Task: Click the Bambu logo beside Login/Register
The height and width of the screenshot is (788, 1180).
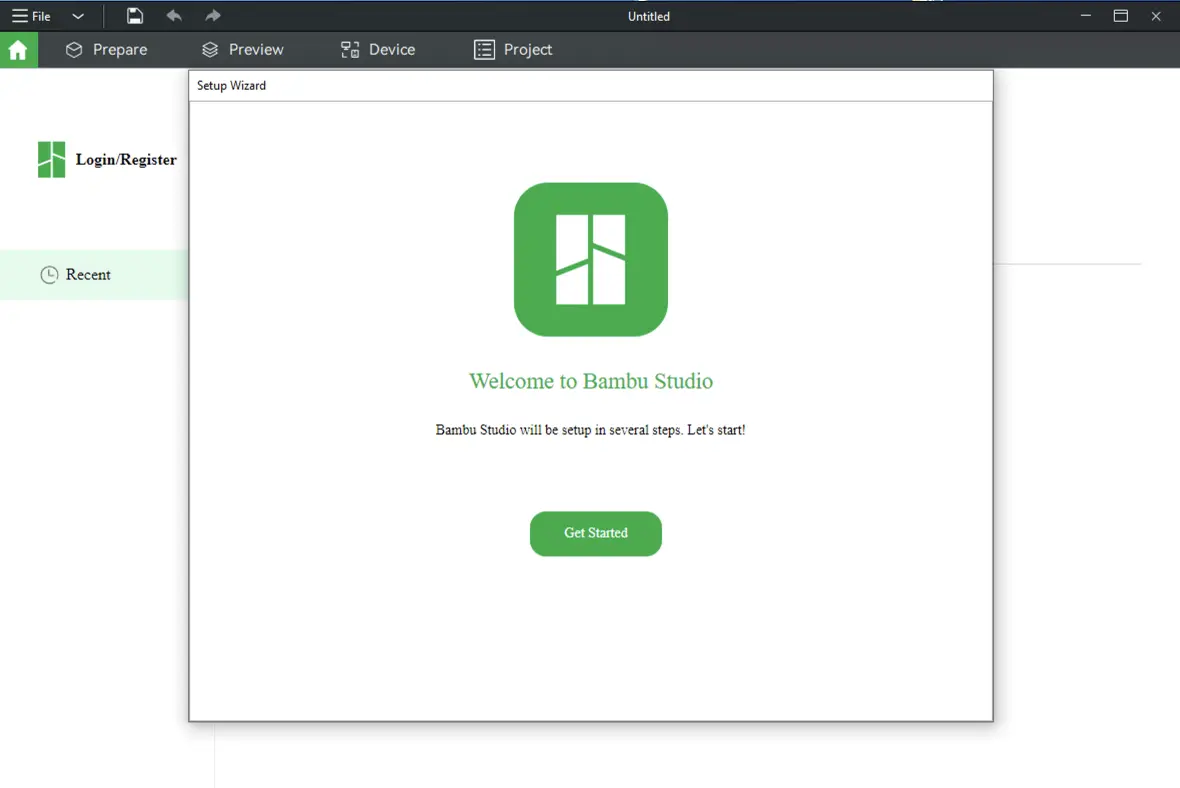Action: pos(51,160)
